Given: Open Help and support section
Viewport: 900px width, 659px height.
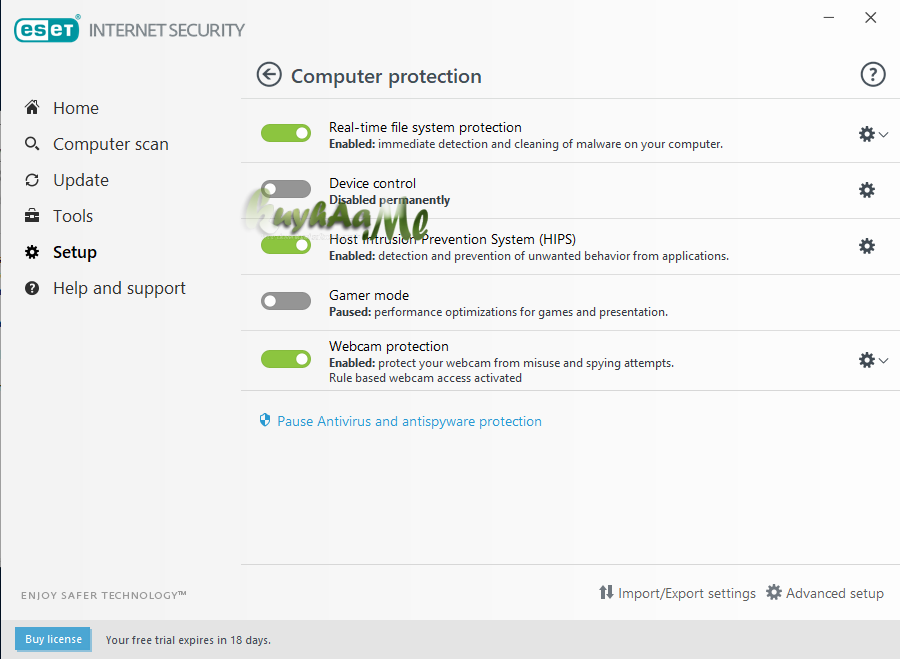Looking at the screenshot, I should [119, 288].
